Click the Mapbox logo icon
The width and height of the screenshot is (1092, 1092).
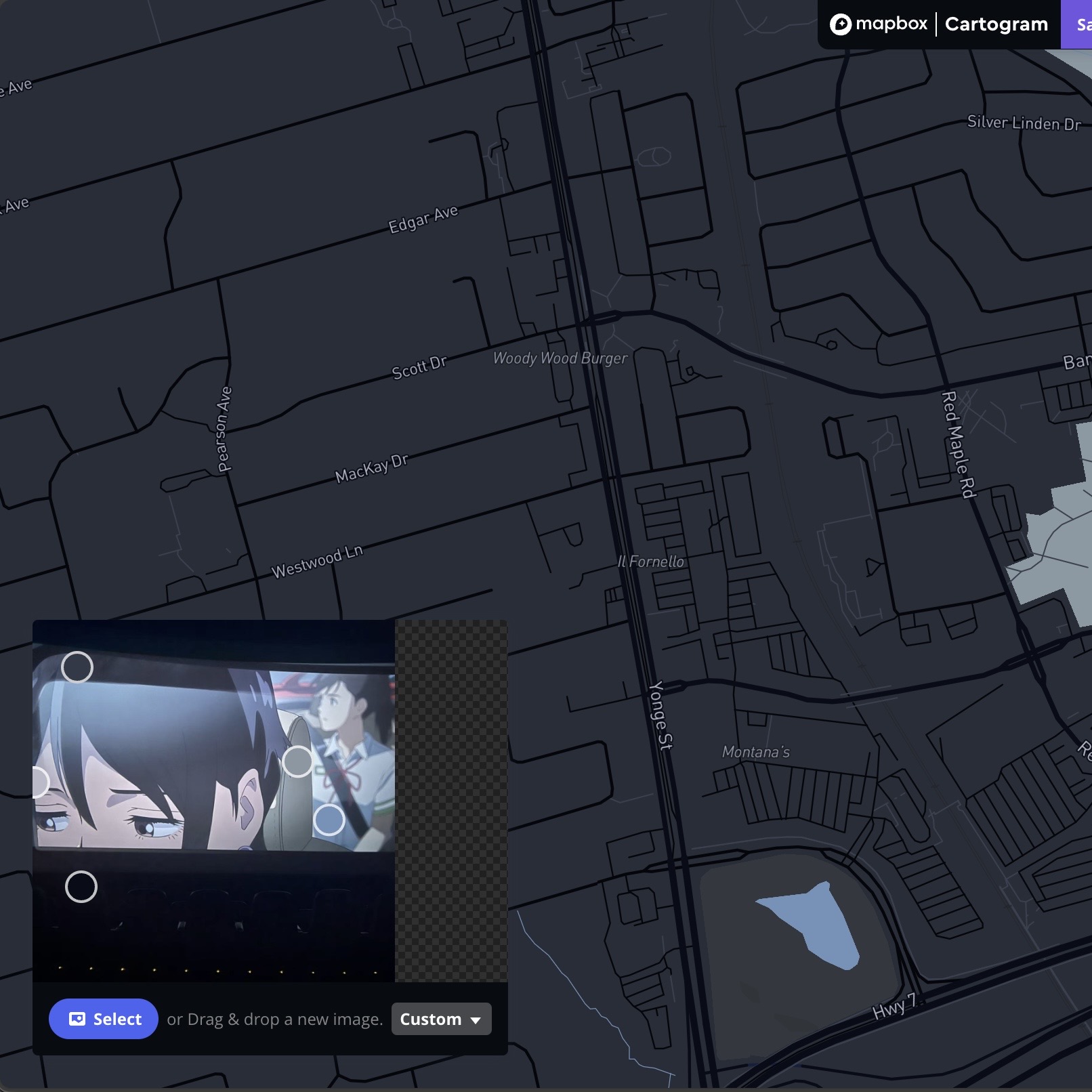[x=840, y=24]
